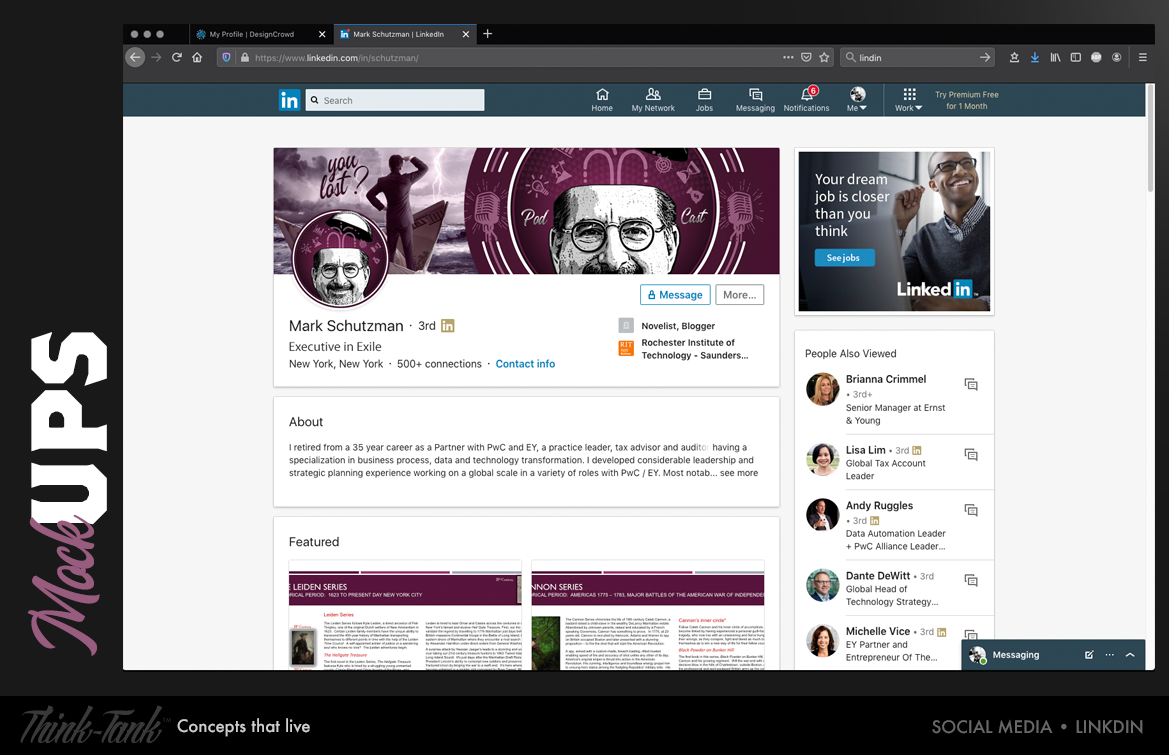Open a new browser tab with plus
The image size is (1169, 755).
pyautogui.click(x=488, y=34)
